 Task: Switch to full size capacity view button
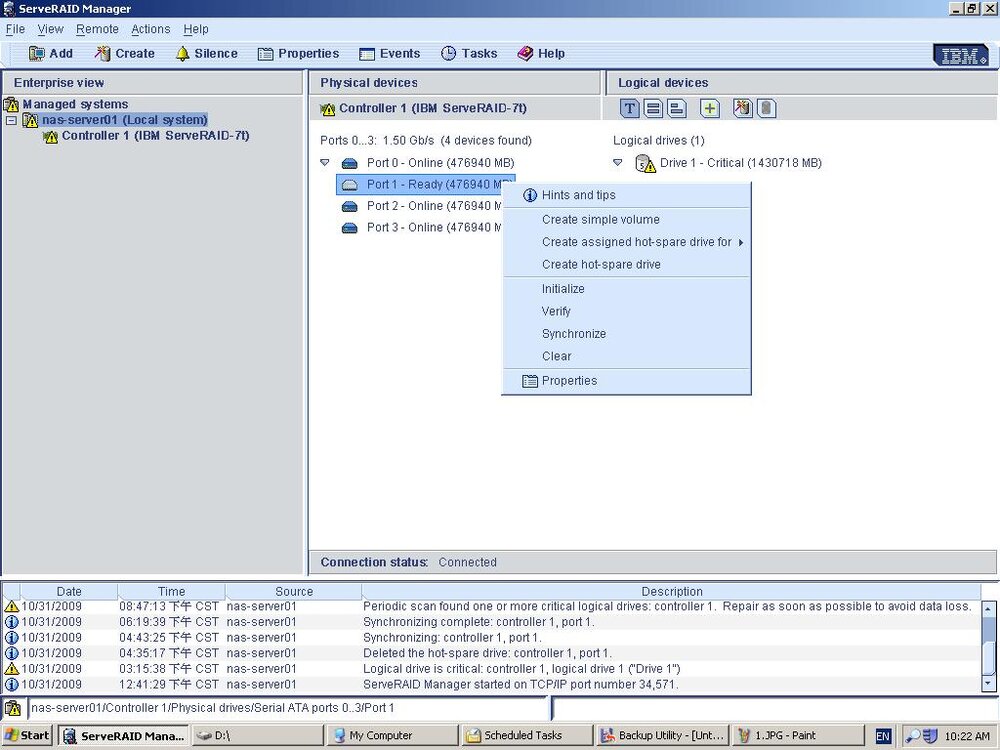[x=653, y=108]
